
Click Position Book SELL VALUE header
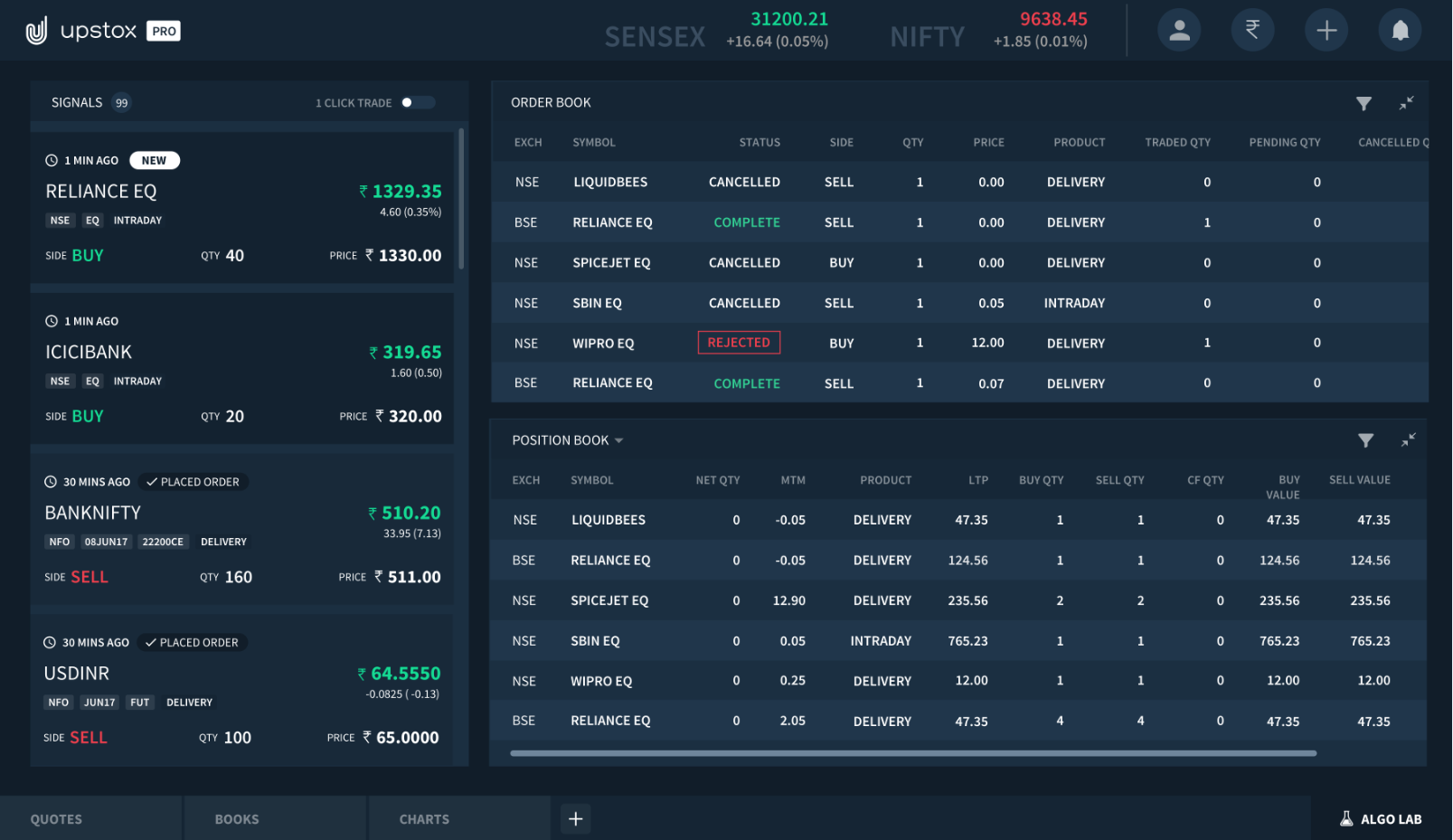pyautogui.click(x=1359, y=480)
